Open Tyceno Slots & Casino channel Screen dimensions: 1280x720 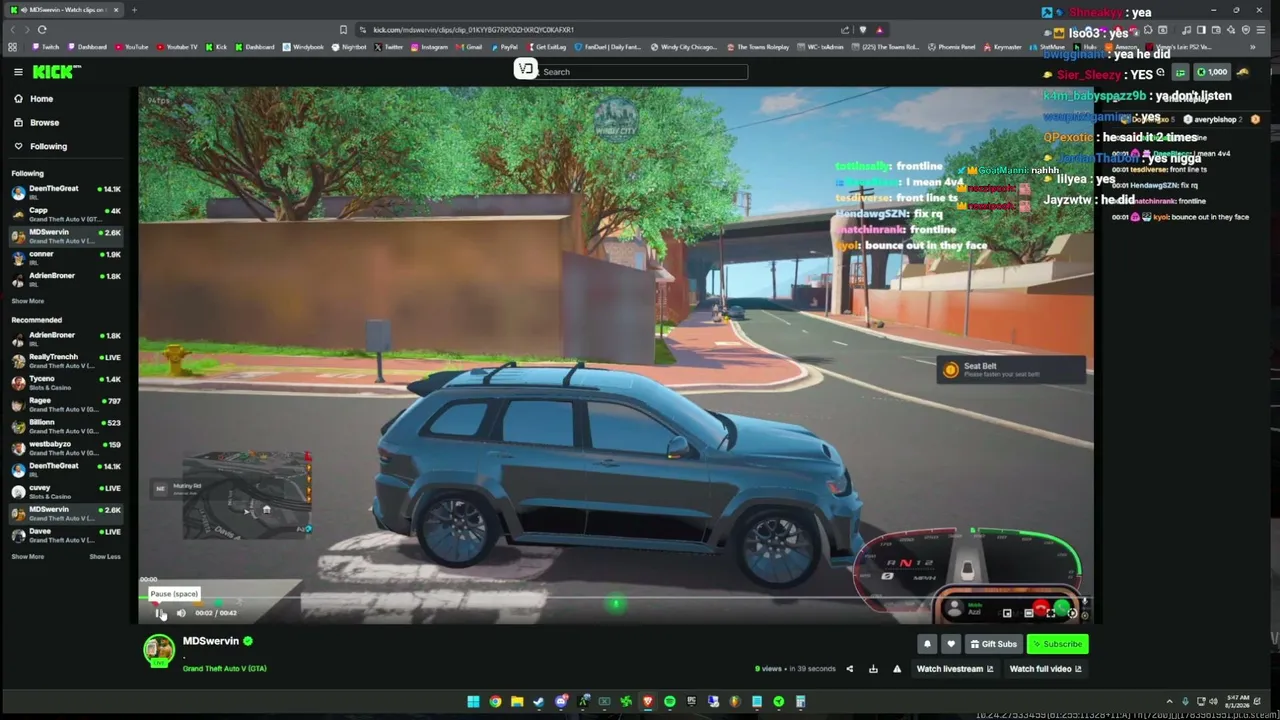tap(67, 383)
